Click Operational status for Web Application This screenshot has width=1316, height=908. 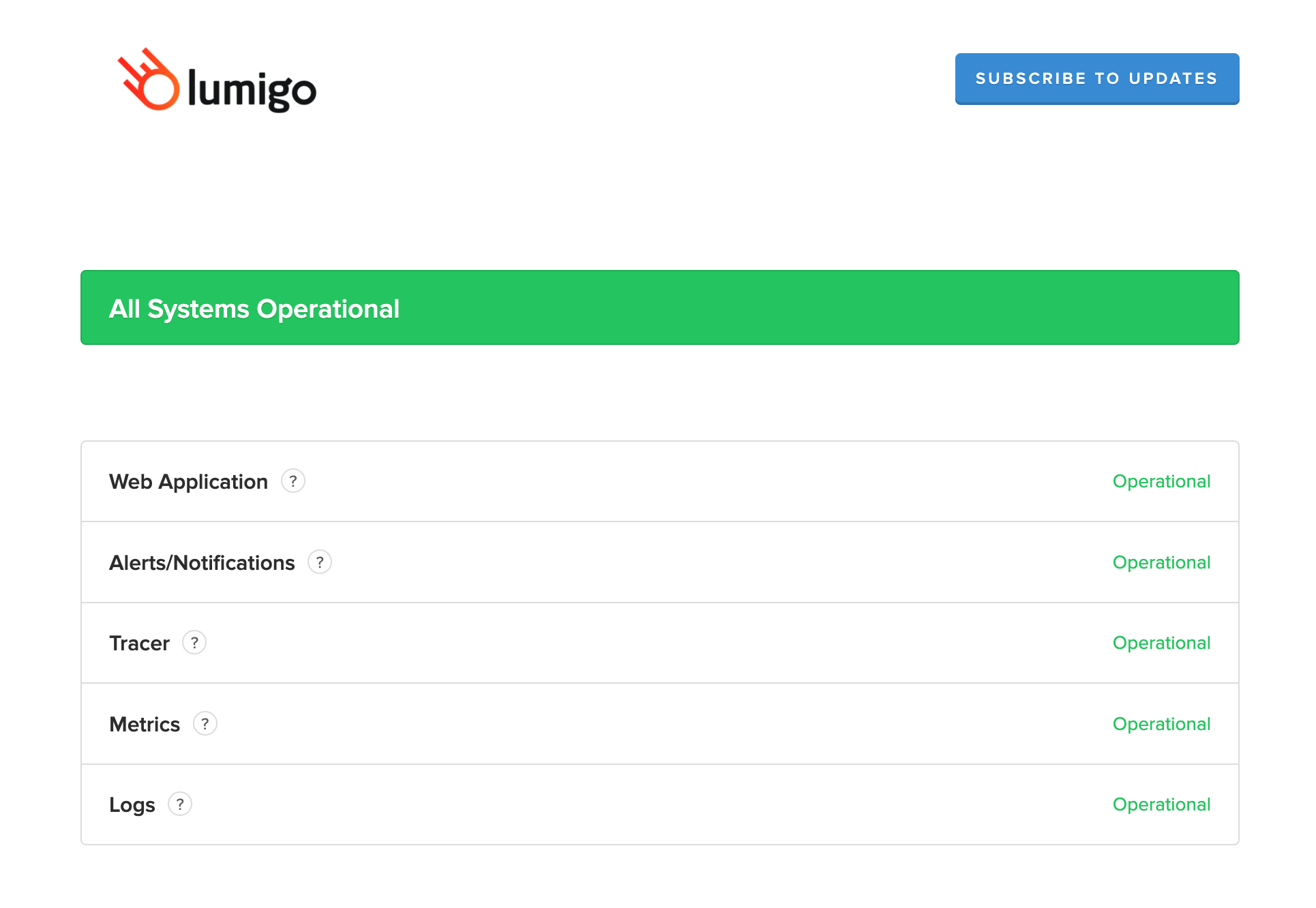(1161, 482)
